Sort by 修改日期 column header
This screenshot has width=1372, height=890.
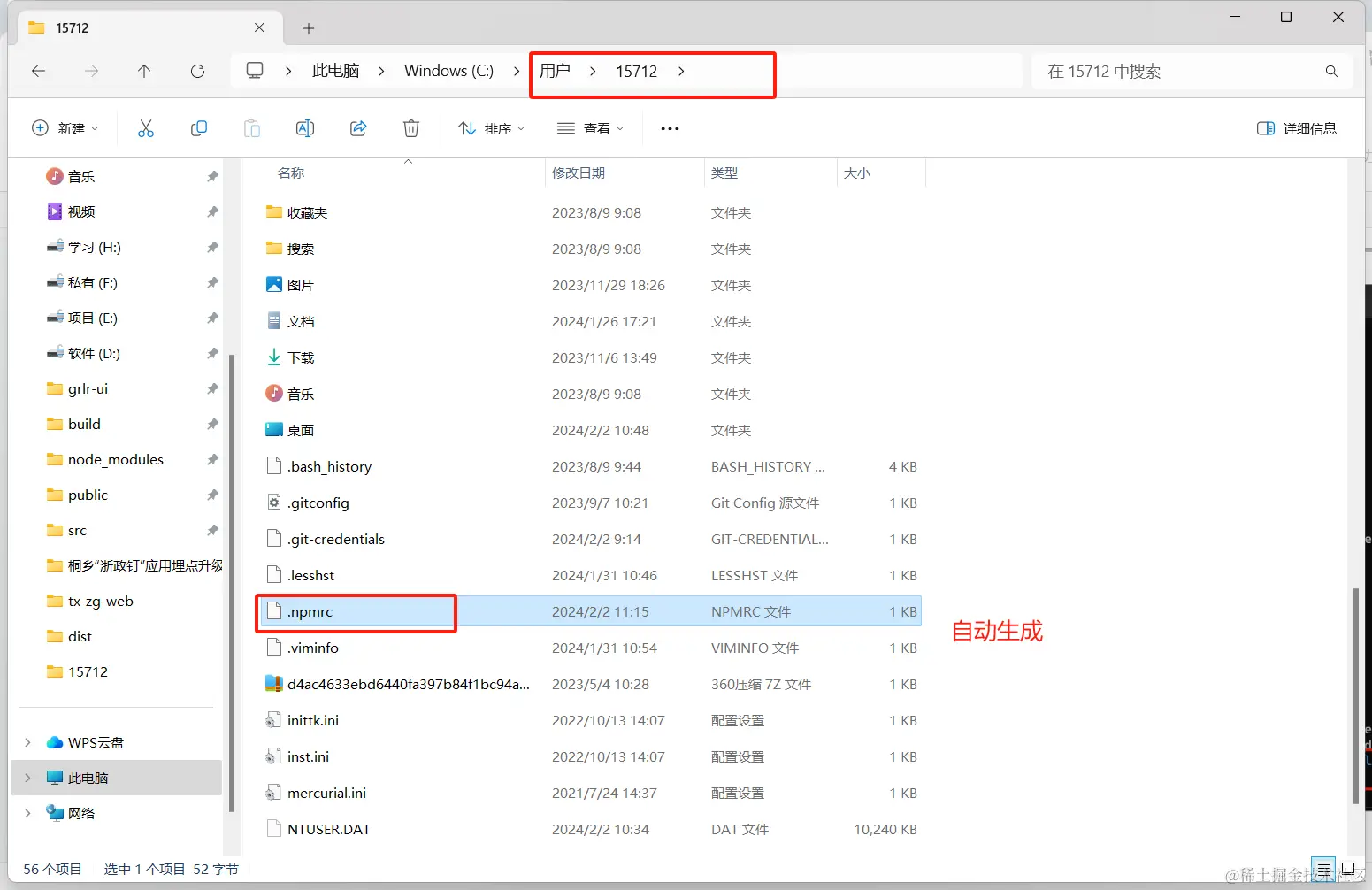coord(579,173)
